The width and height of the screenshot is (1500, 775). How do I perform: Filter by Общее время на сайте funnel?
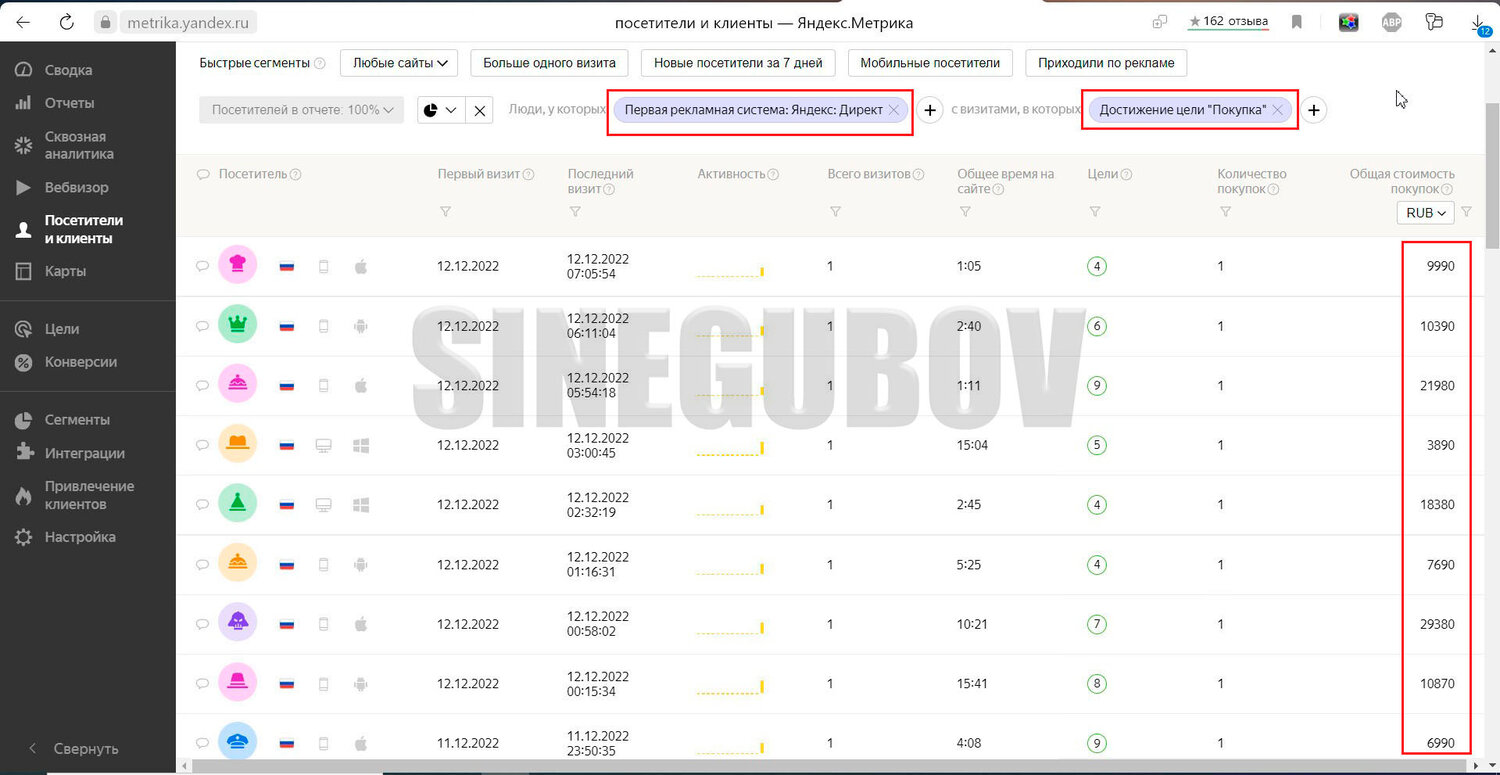[965, 211]
